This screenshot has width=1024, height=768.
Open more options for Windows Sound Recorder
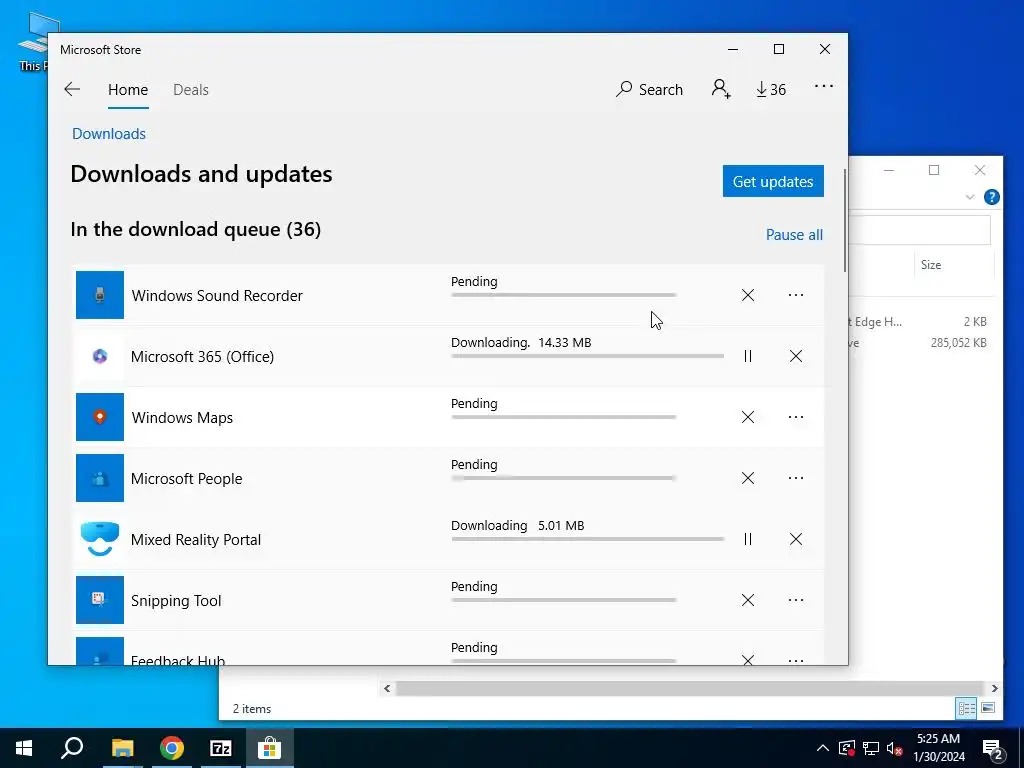(x=795, y=295)
